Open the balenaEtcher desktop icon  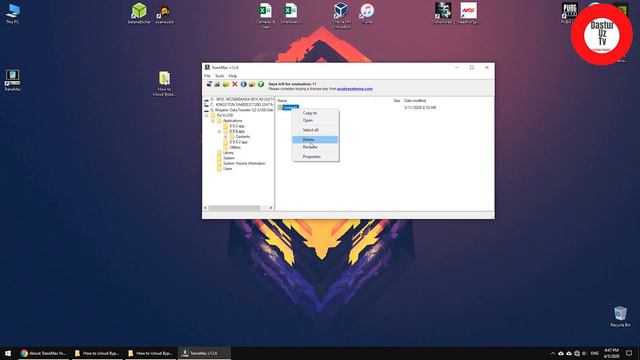(x=139, y=13)
